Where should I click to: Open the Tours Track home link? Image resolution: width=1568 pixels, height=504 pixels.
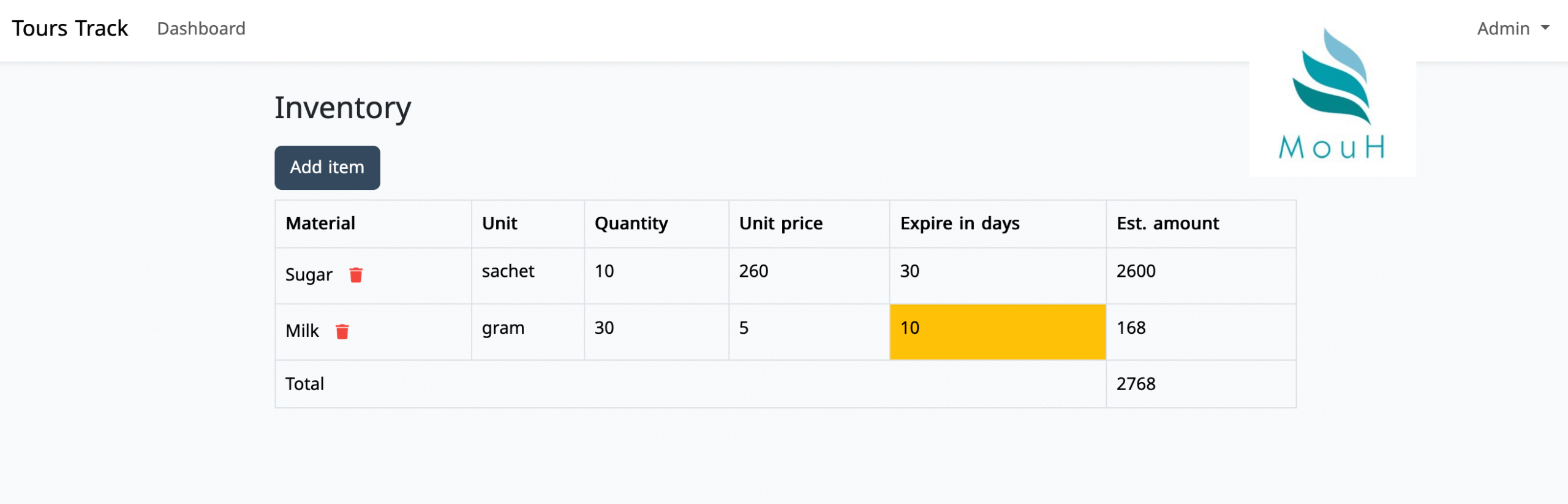[70, 29]
